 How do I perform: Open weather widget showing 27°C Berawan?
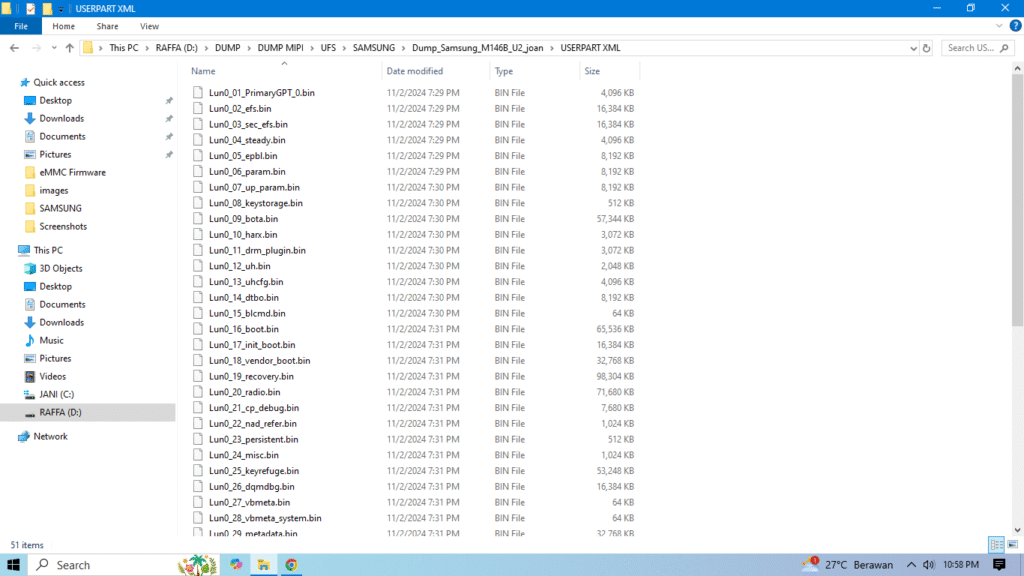[x=847, y=565]
